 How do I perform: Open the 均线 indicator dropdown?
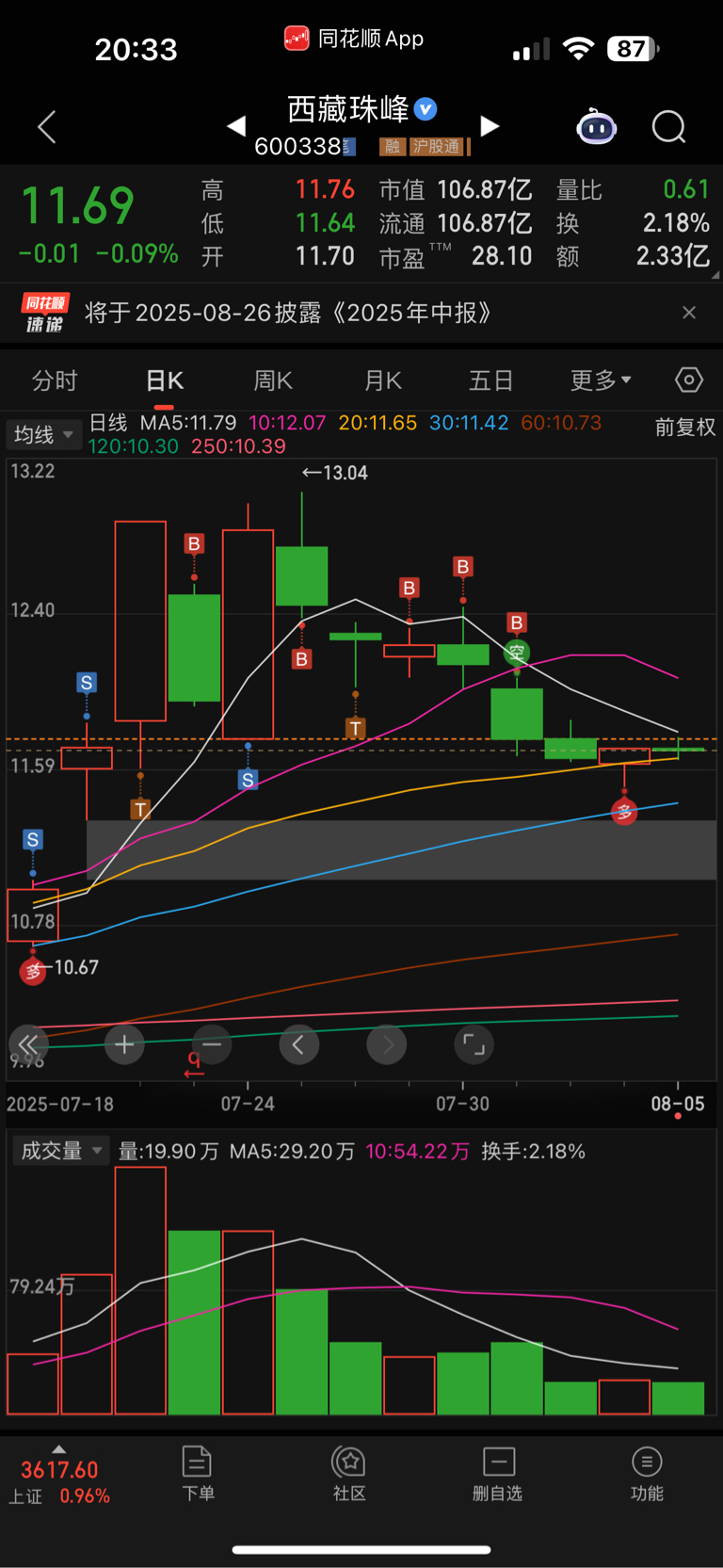43,434
